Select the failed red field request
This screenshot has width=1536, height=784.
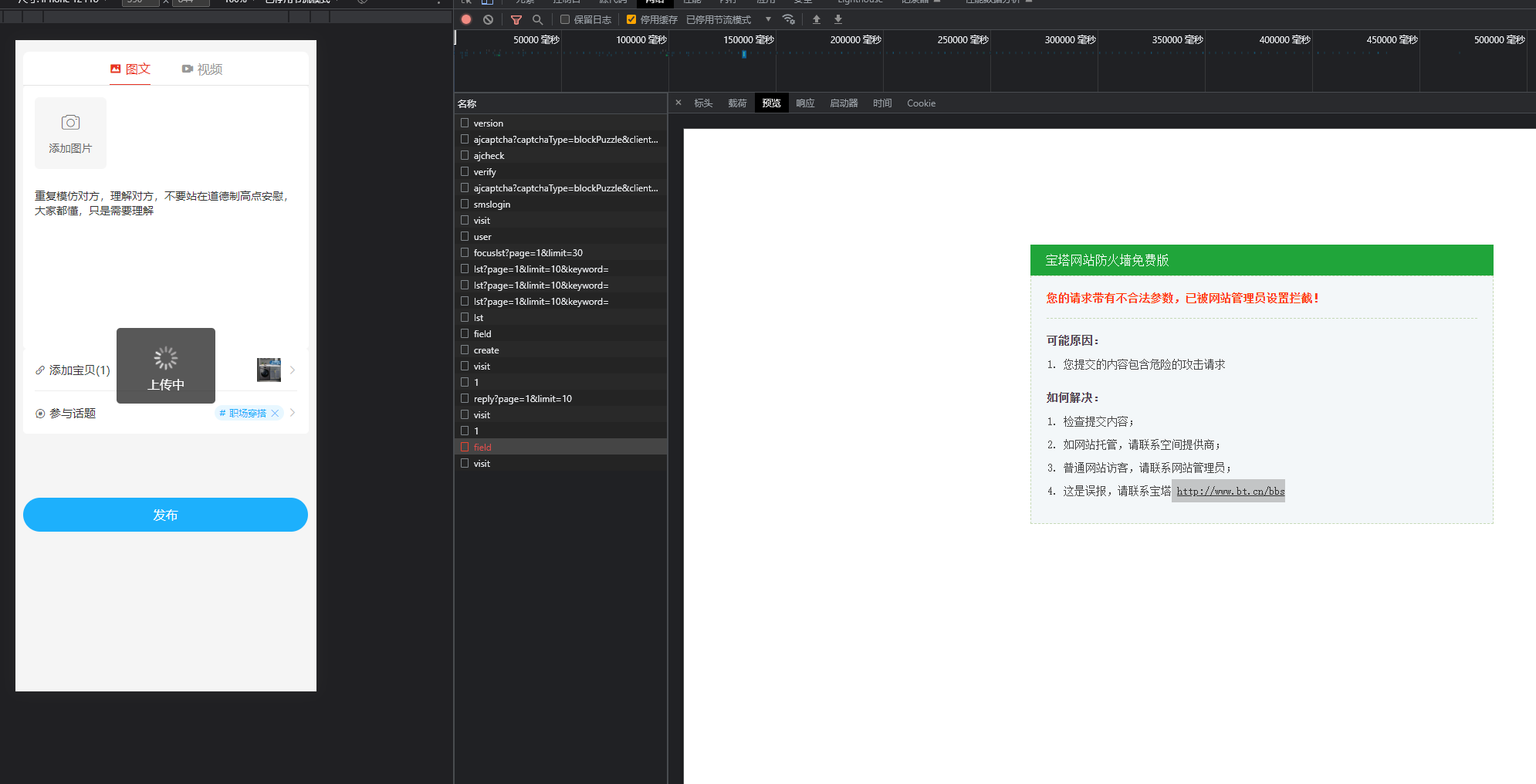click(560, 447)
